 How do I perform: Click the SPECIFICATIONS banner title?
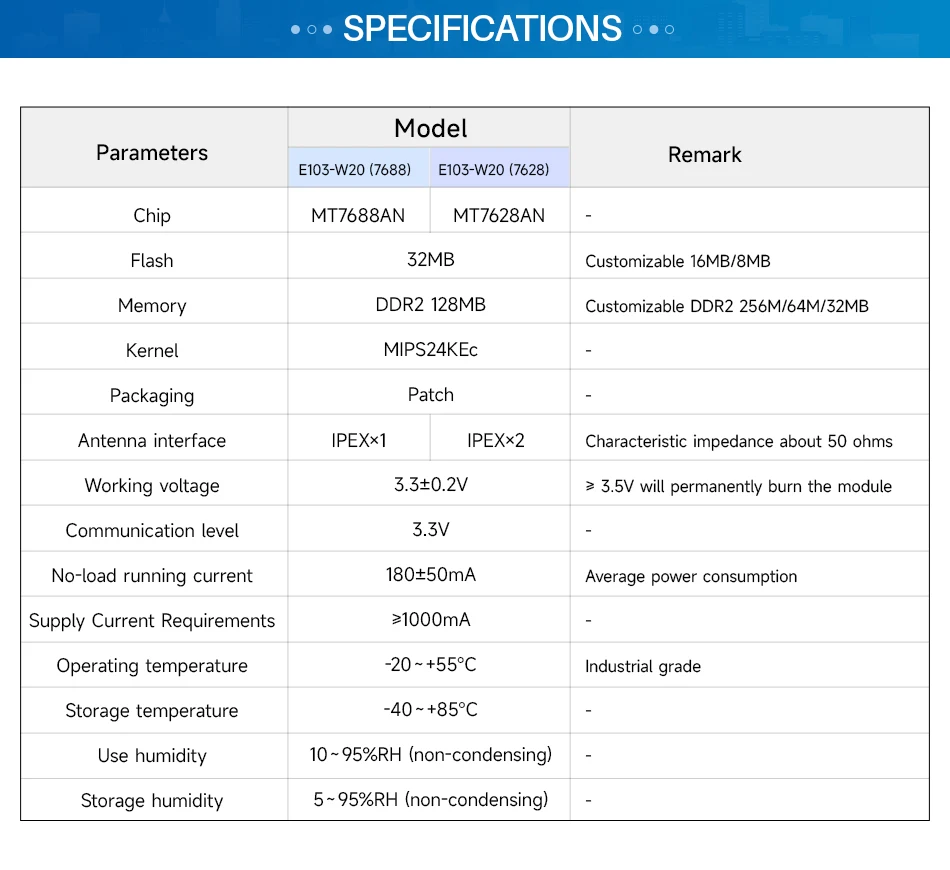coord(482,29)
